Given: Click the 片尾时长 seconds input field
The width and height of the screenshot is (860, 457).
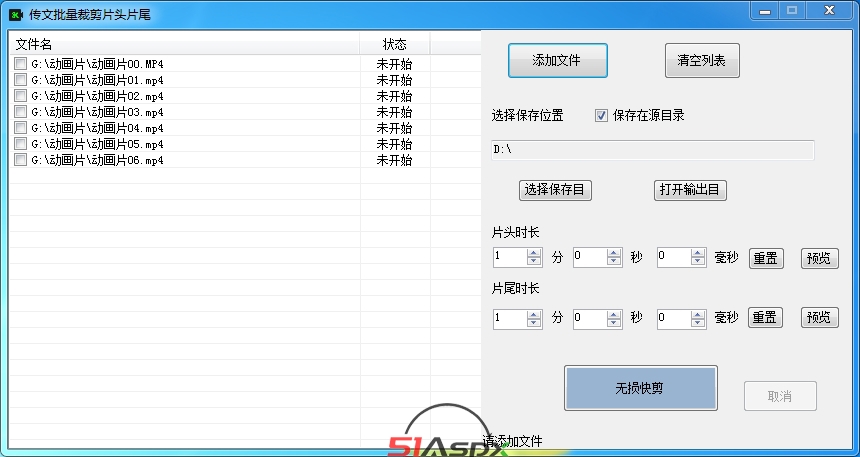Looking at the screenshot, I should (x=590, y=319).
